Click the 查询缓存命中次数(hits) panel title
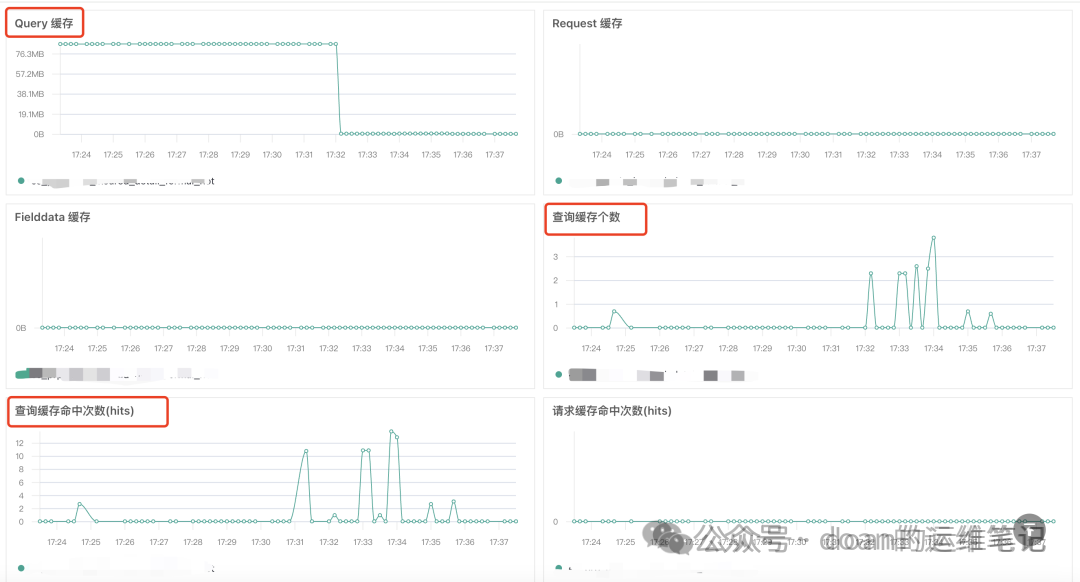1080x582 pixels. tap(74, 410)
